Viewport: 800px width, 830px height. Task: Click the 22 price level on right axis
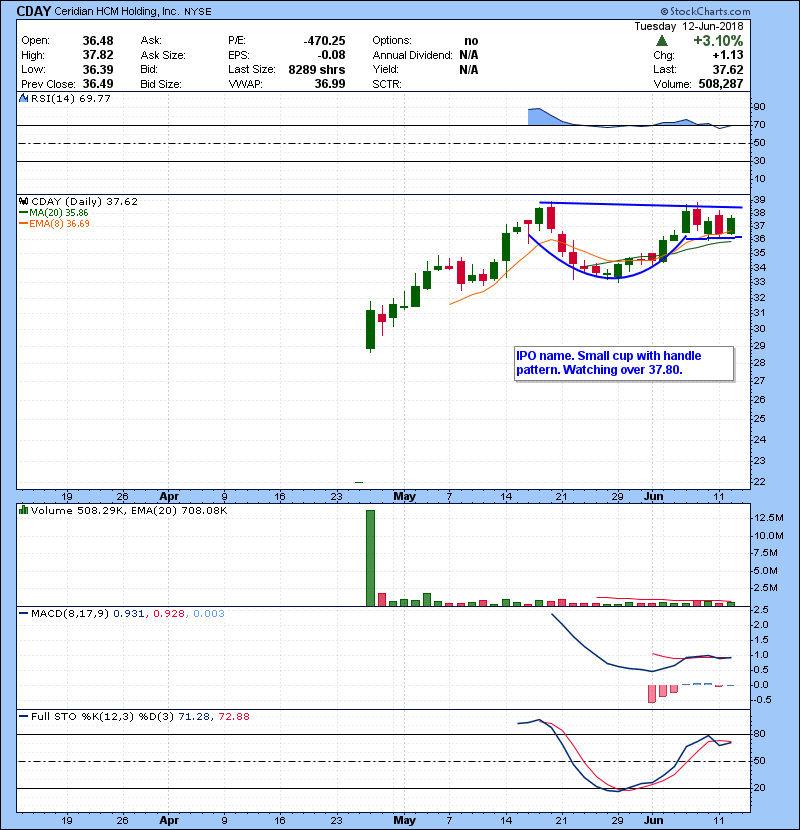tap(759, 482)
